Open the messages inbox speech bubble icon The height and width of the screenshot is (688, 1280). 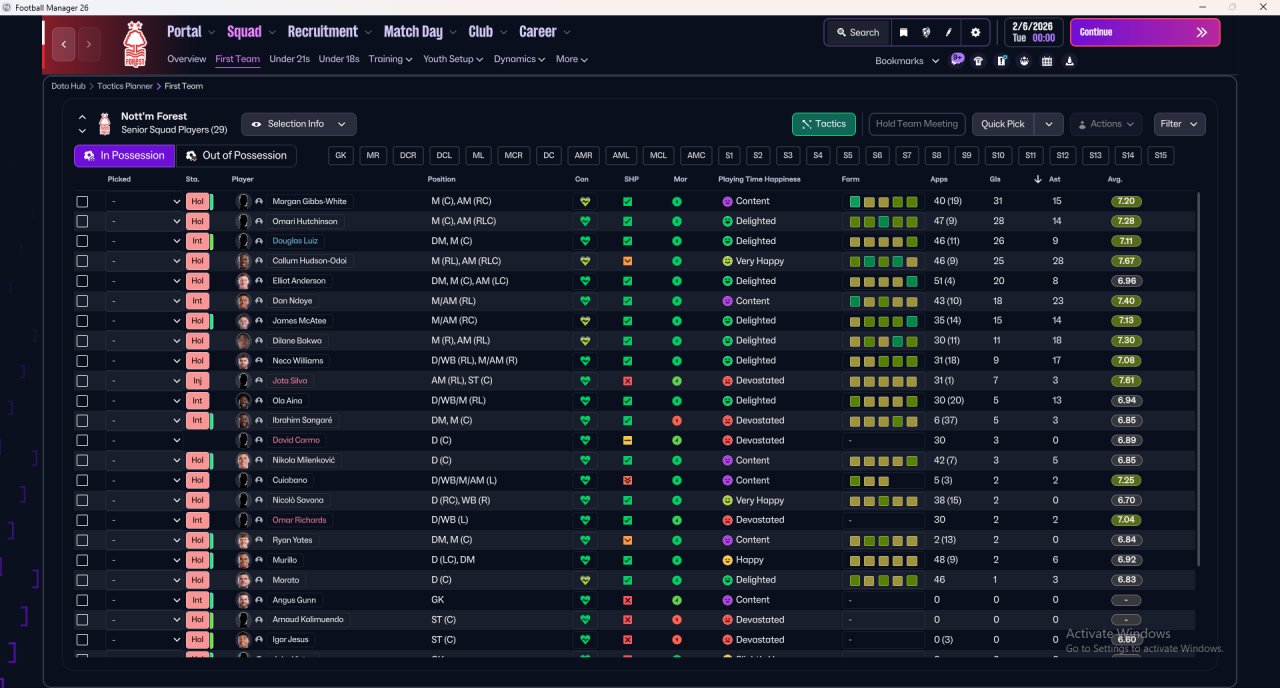click(x=957, y=60)
